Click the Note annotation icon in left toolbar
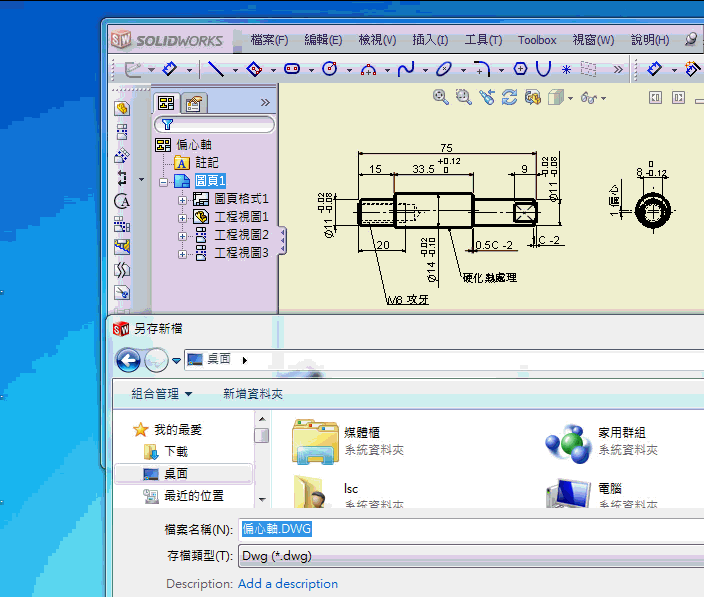This screenshot has width=704, height=597. [x=122, y=201]
